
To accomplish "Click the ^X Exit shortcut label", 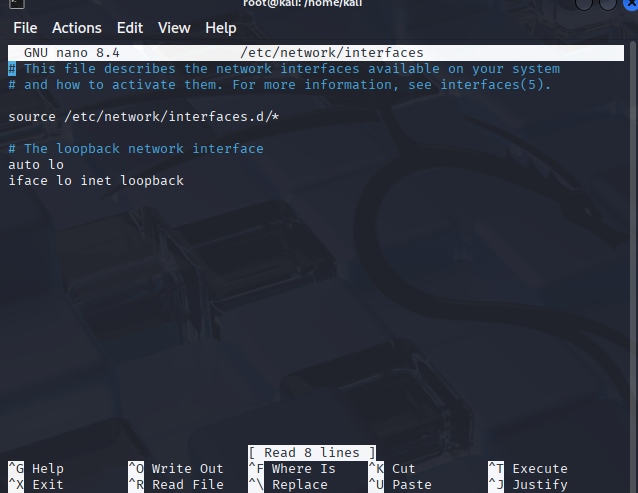I will point(36,484).
